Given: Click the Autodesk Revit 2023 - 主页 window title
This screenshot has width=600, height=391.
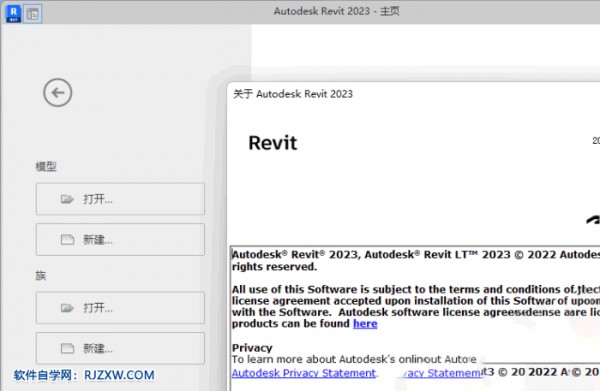Looking at the screenshot, I should click(337, 11).
